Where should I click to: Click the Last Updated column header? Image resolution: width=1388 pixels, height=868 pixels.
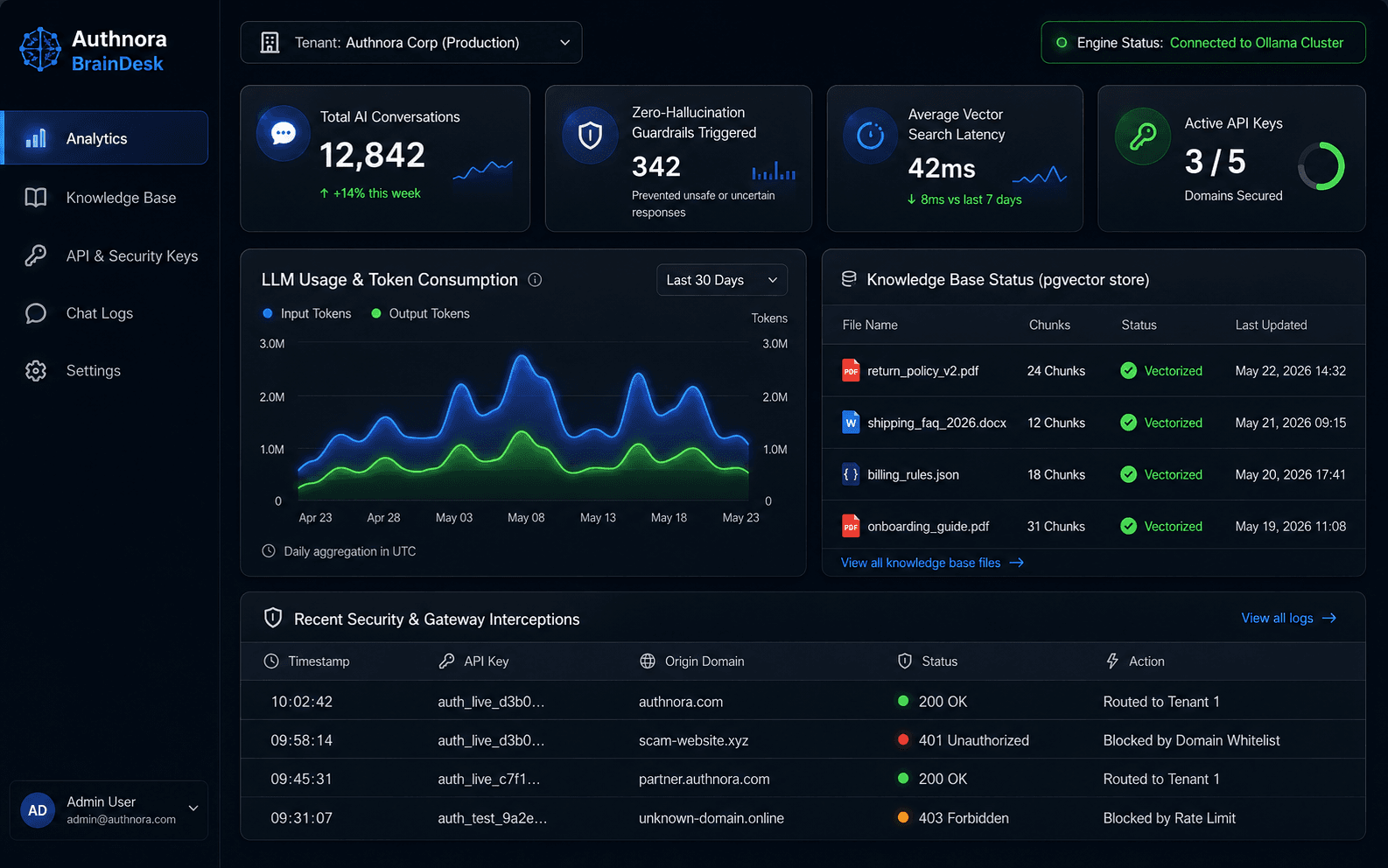[x=1271, y=325]
